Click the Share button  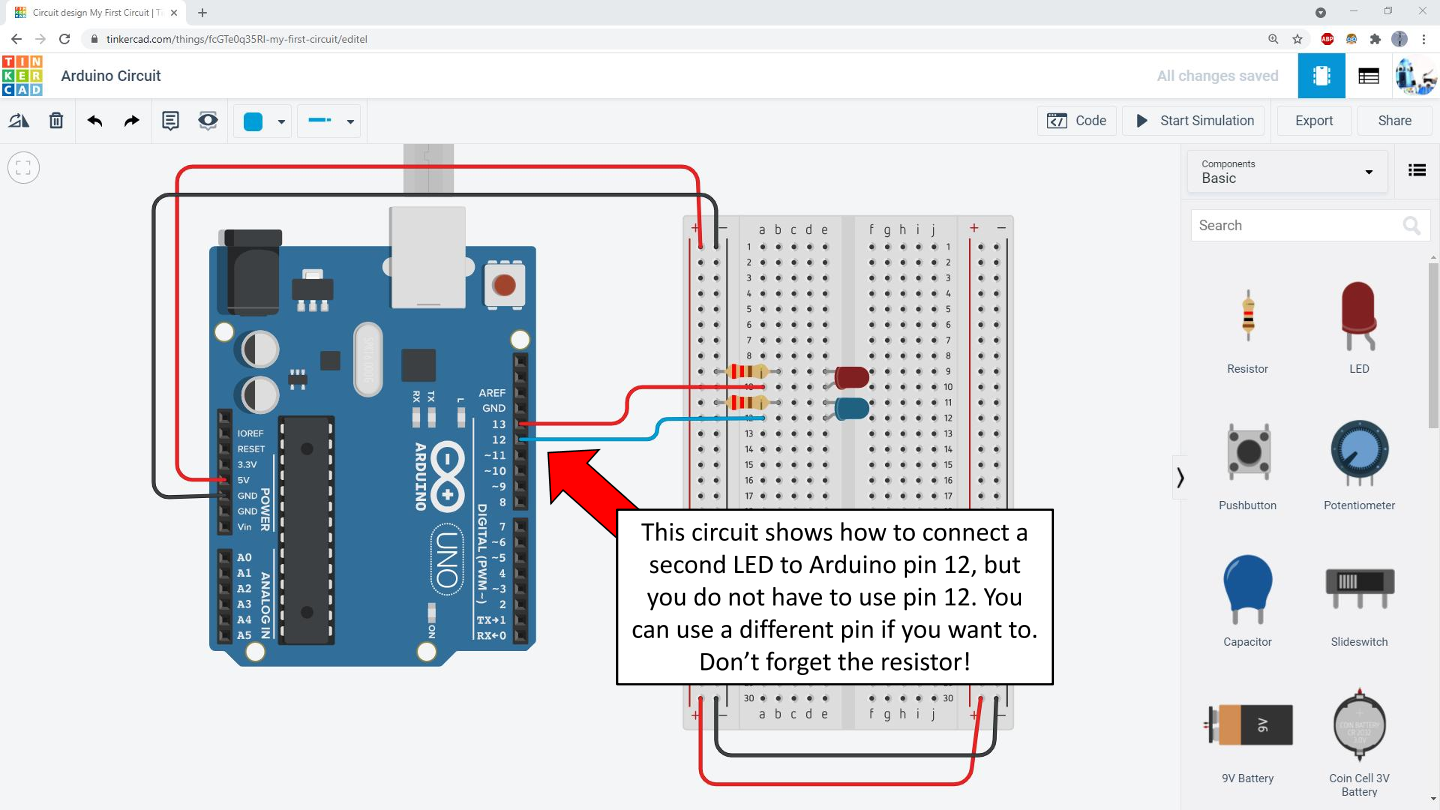click(x=1394, y=121)
